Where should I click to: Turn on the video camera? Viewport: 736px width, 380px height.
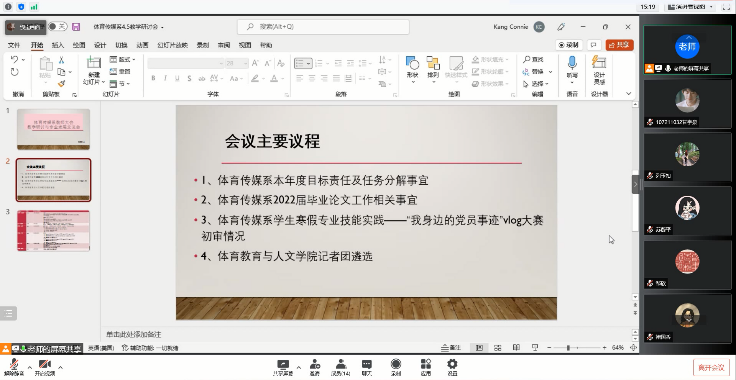click(x=45, y=367)
